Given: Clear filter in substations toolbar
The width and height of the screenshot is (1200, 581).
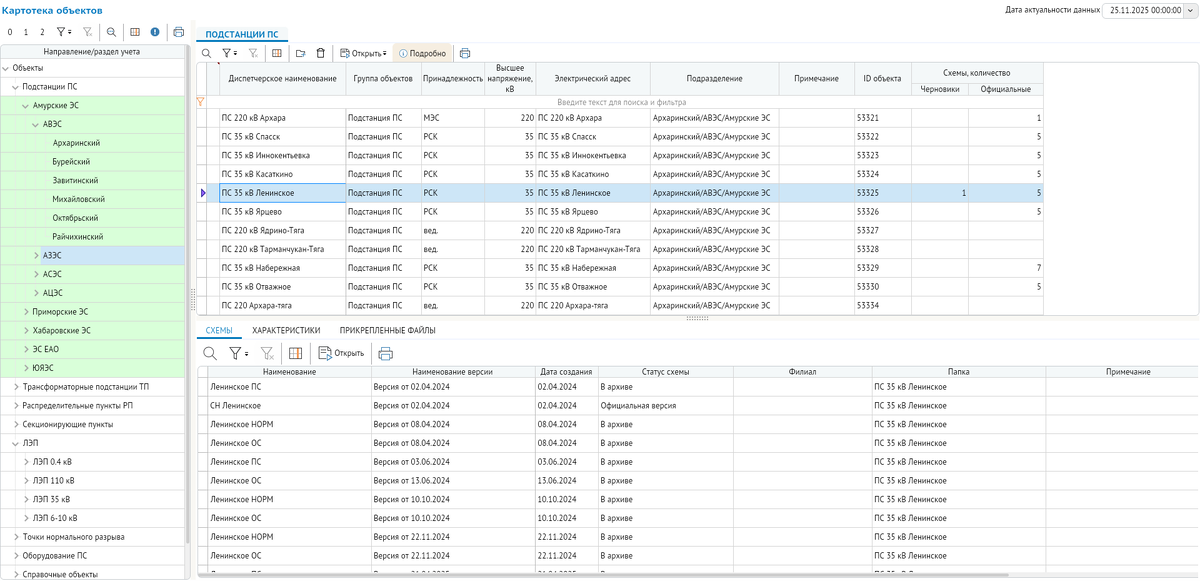Looking at the screenshot, I should coord(253,53).
